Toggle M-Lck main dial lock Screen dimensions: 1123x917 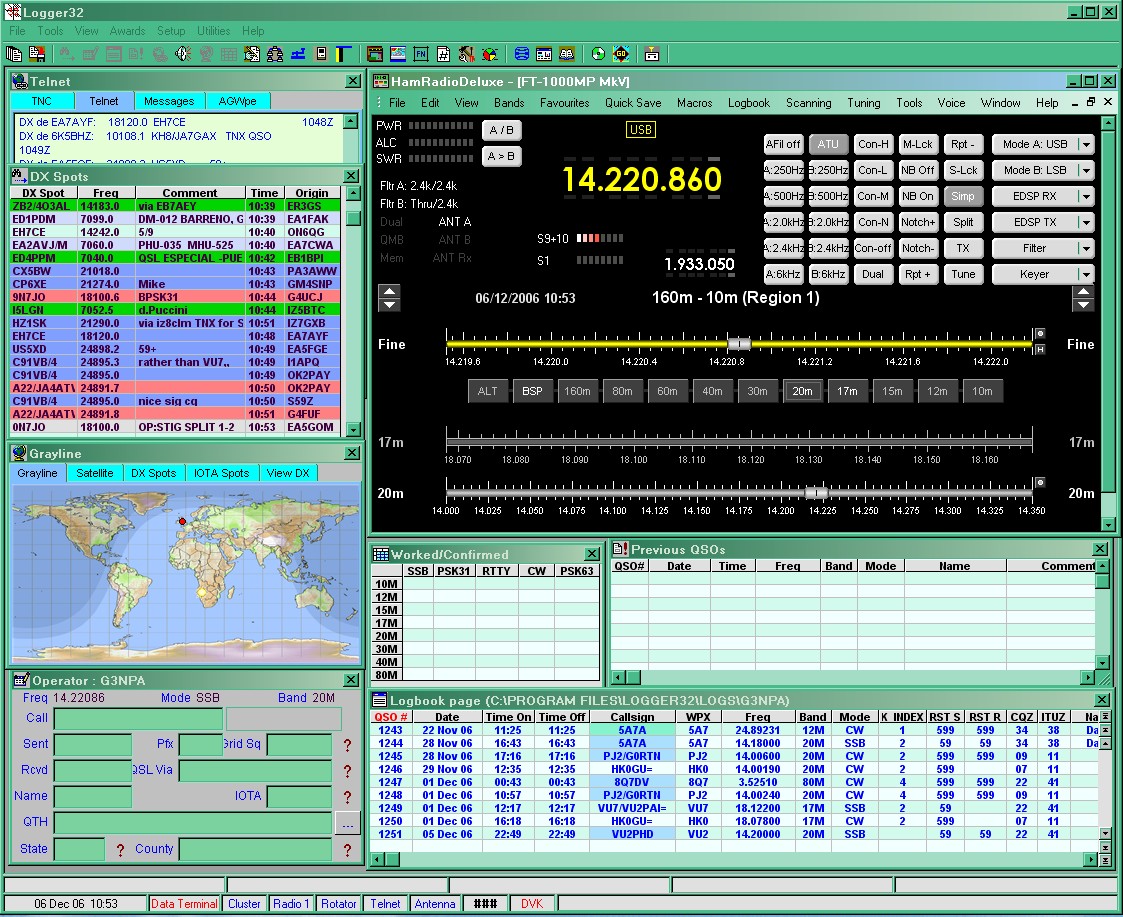(x=917, y=144)
